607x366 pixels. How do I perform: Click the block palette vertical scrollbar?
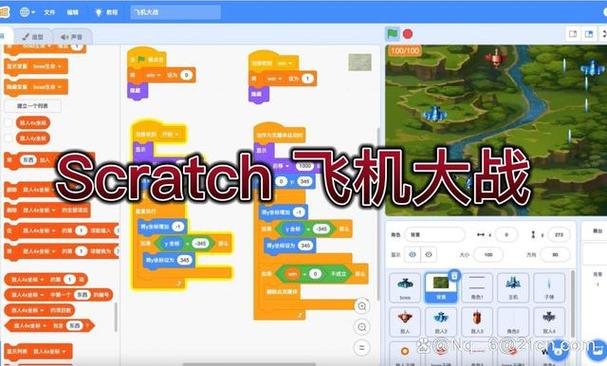pos(116,317)
